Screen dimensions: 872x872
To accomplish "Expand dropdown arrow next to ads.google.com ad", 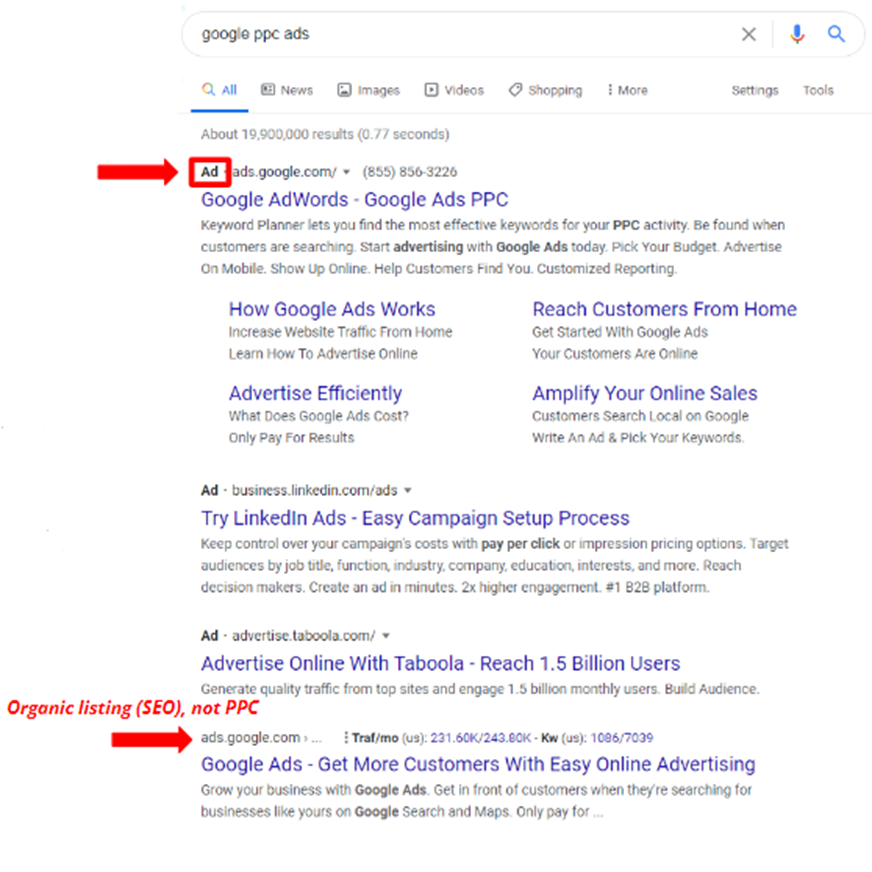I will 346,172.
